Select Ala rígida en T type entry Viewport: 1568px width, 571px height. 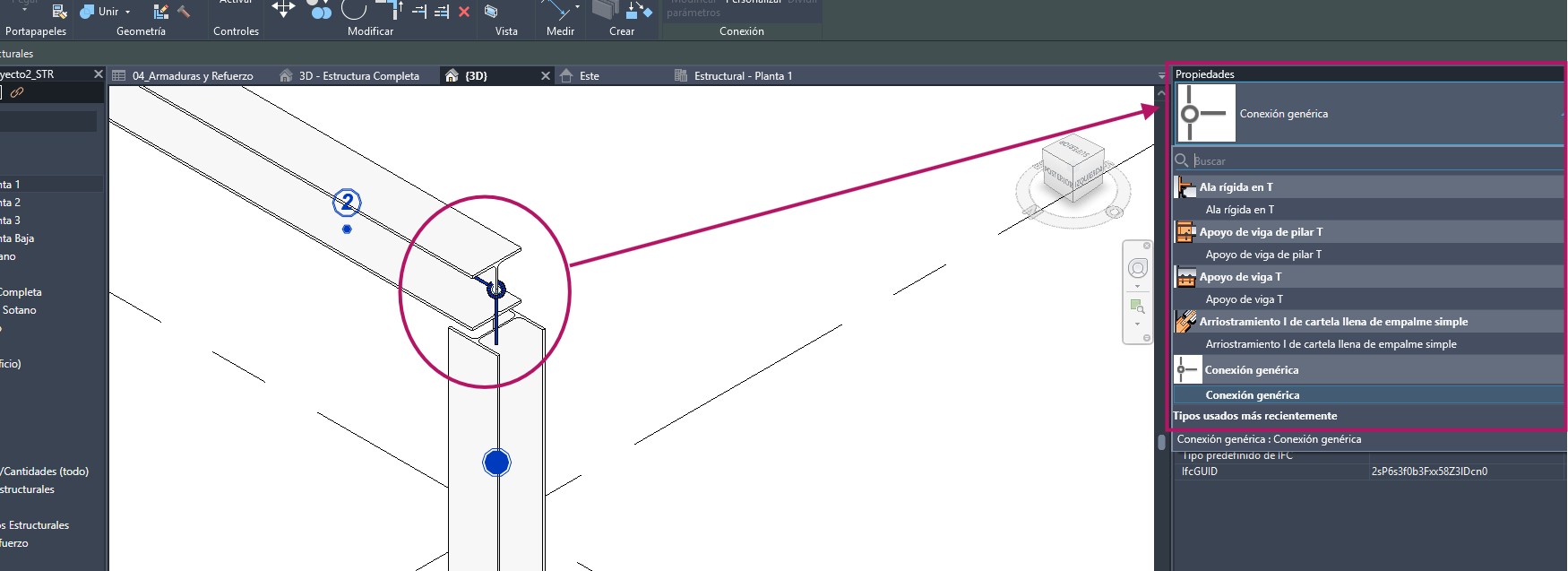click(x=1239, y=210)
